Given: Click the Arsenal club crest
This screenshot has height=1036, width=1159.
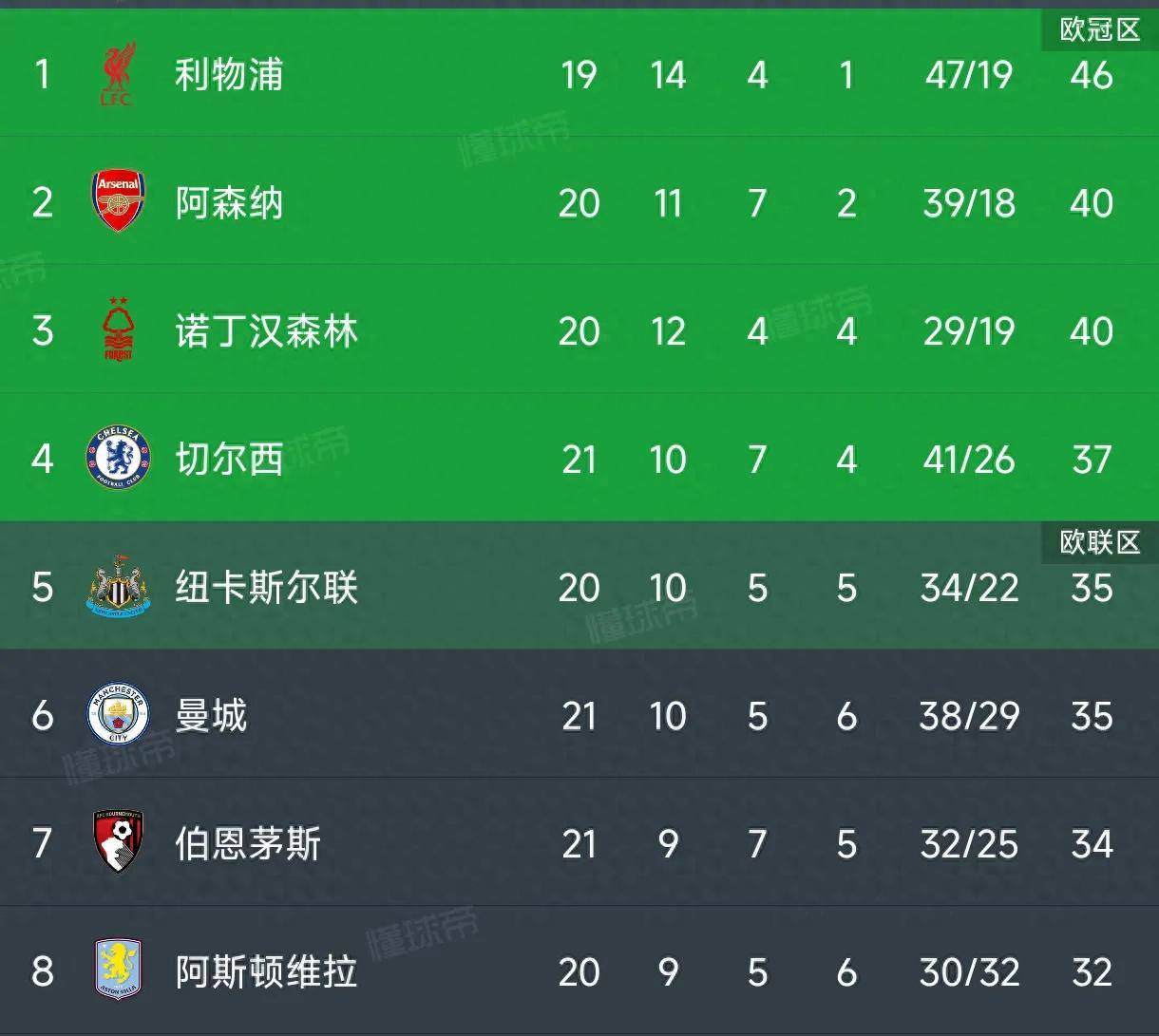Looking at the screenshot, I should click(x=118, y=201).
